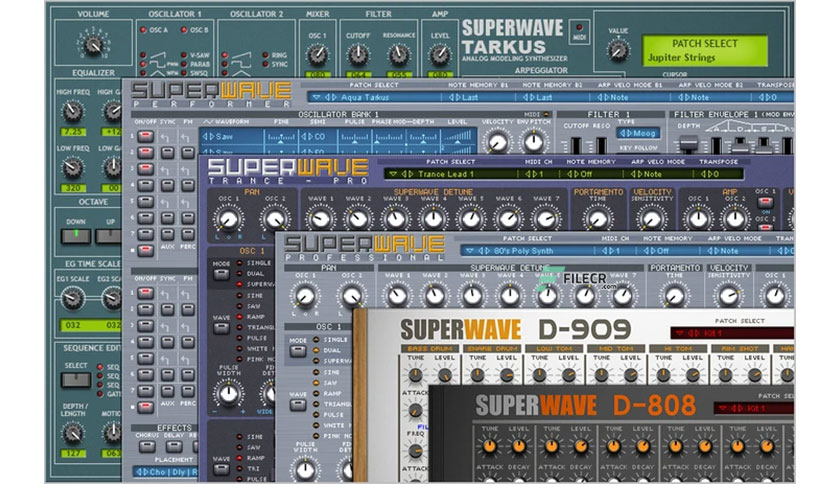The height and width of the screenshot is (484, 836).
Task: Click the Chorus effect button in Performer
Action: point(147,446)
